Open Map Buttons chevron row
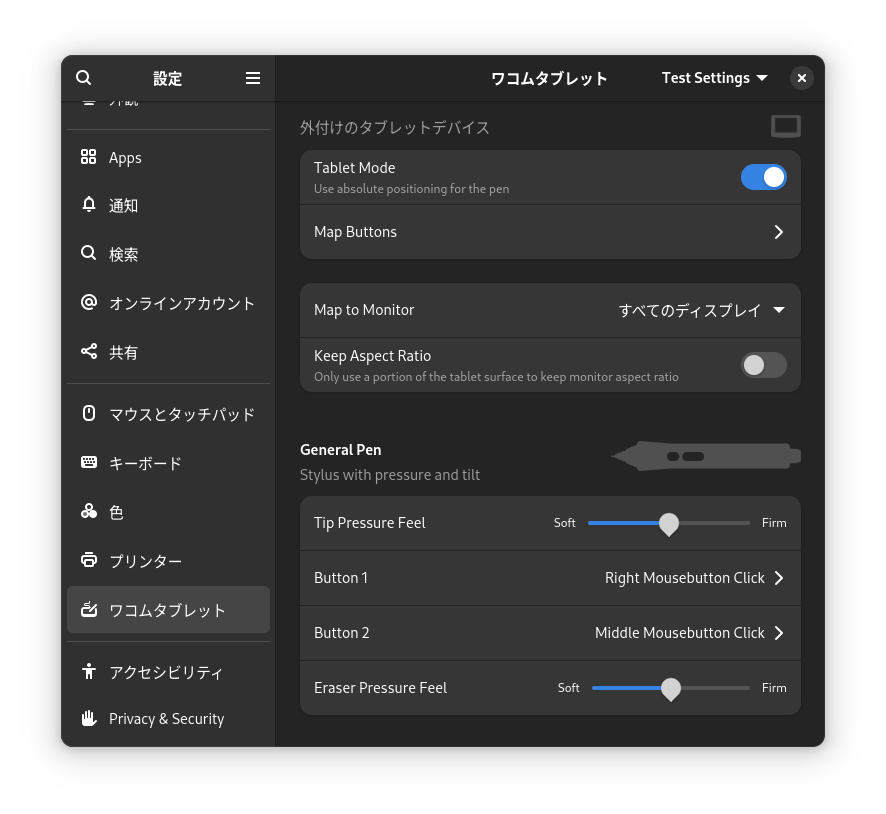Screen dimensions: 886x814 click(550, 232)
